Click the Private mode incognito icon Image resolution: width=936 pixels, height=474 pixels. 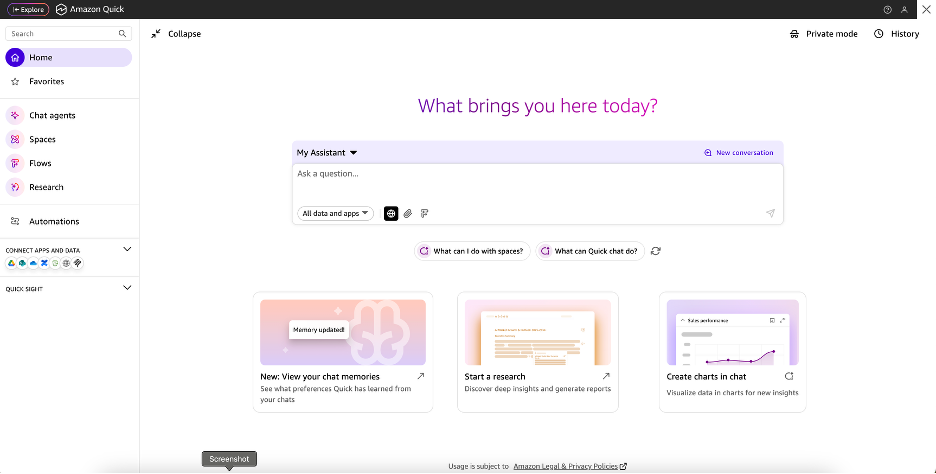click(794, 34)
